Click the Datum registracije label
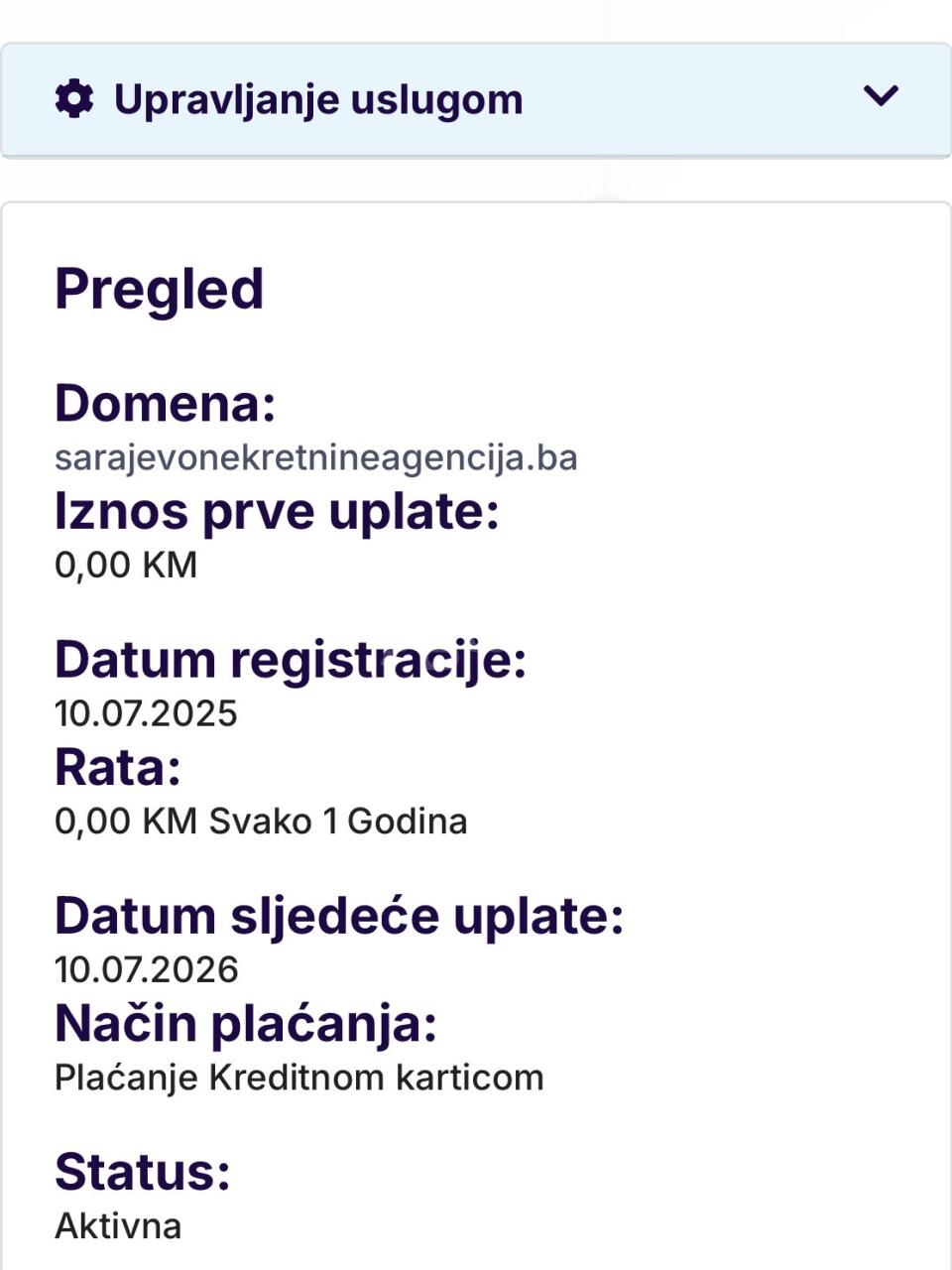The width and height of the screenshot is (952, 1270). point(290,660)
